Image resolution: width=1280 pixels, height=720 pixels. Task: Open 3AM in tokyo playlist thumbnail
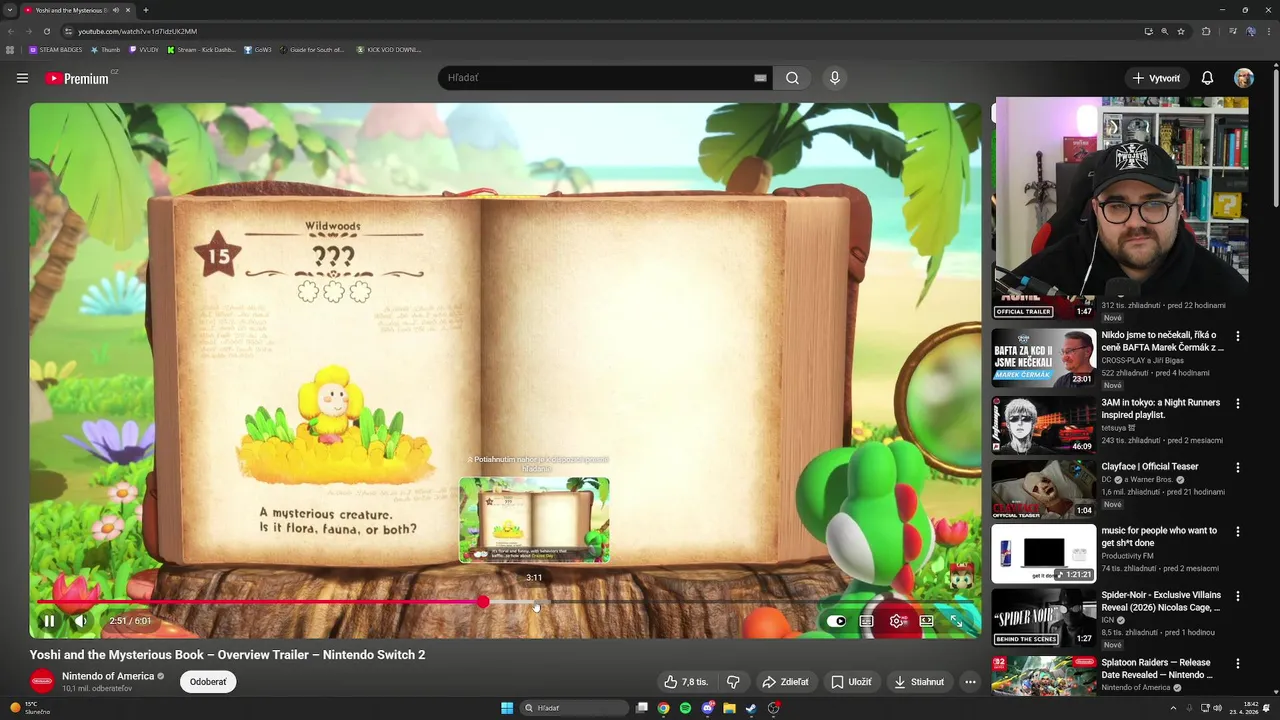click(1044, 424)
